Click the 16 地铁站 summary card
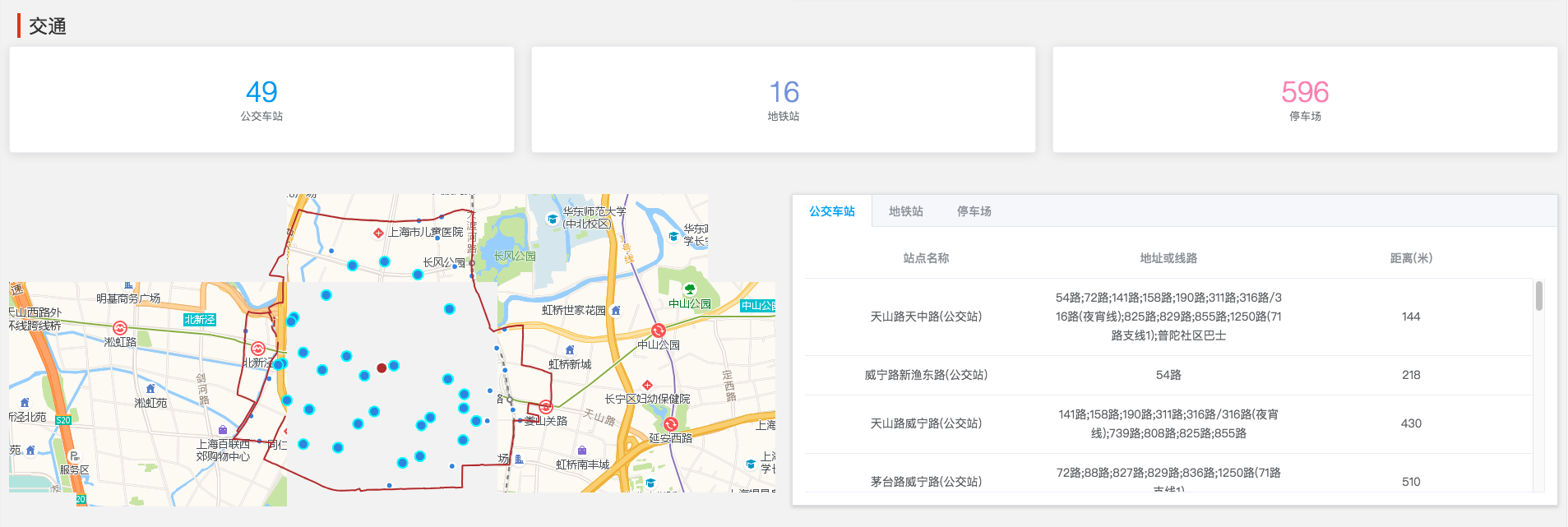 point(784,99)
